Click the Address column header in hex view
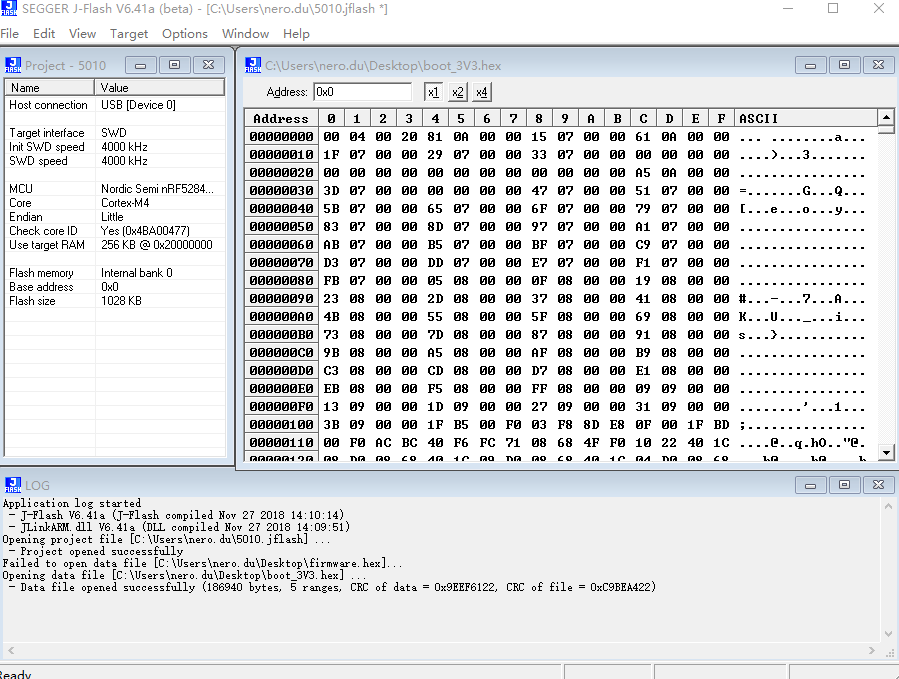The image size is (899, 679). pos(281,118)
